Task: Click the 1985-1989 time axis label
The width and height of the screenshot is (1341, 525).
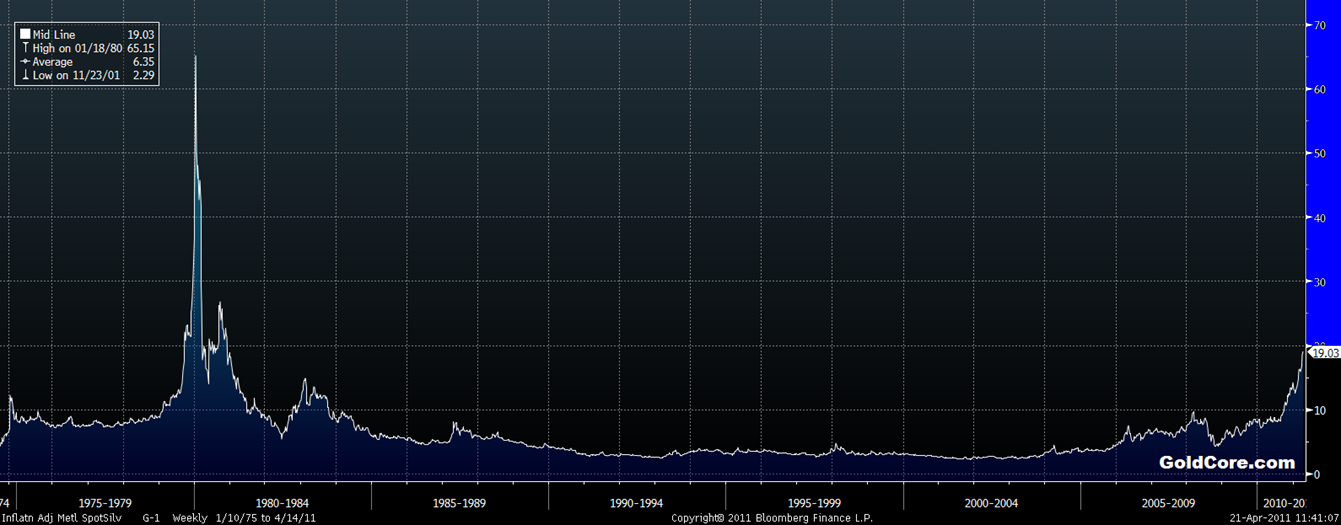Action: [x=460, y=503]
